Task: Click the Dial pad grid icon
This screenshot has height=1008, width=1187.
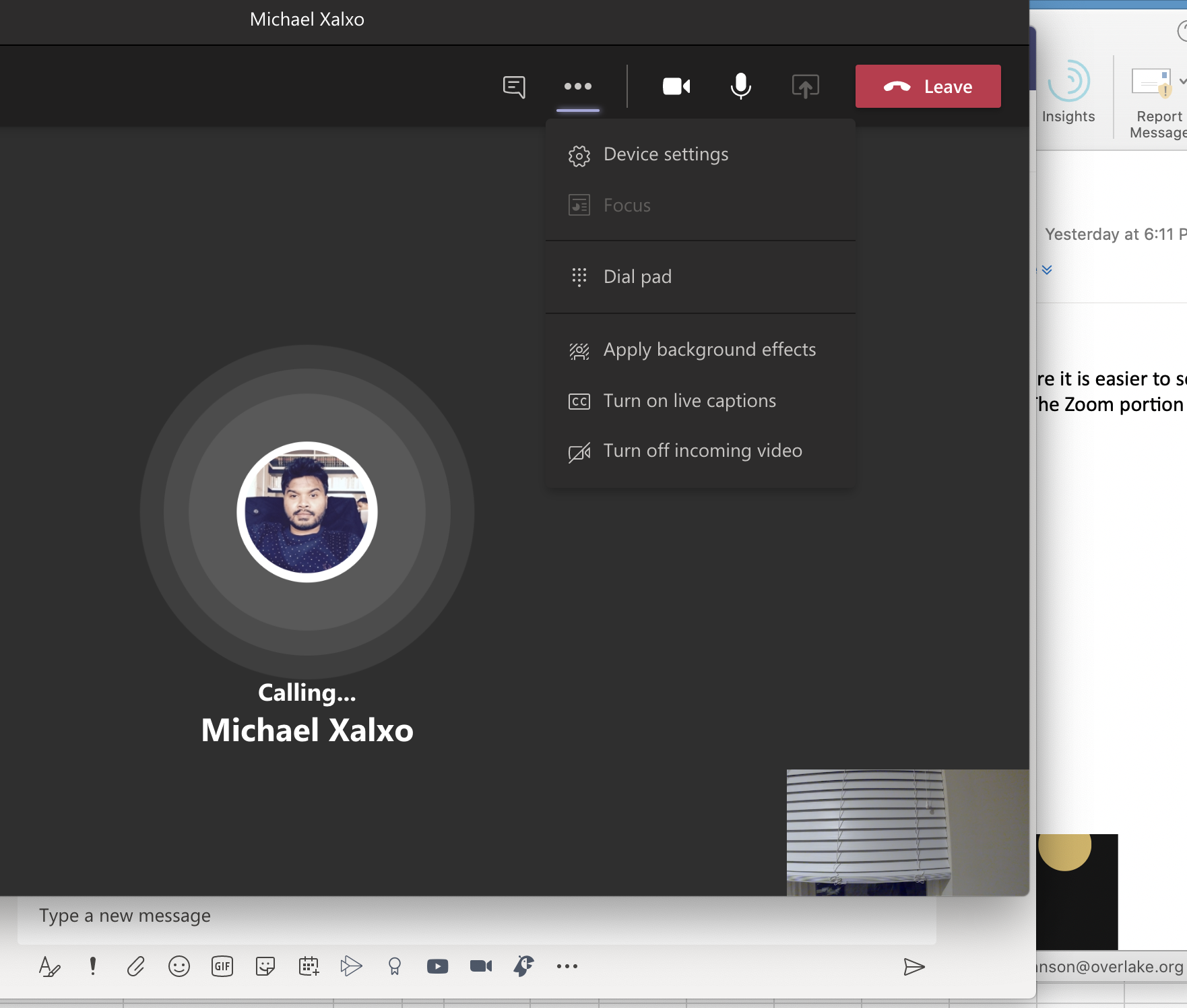Action: pos(579,277)
